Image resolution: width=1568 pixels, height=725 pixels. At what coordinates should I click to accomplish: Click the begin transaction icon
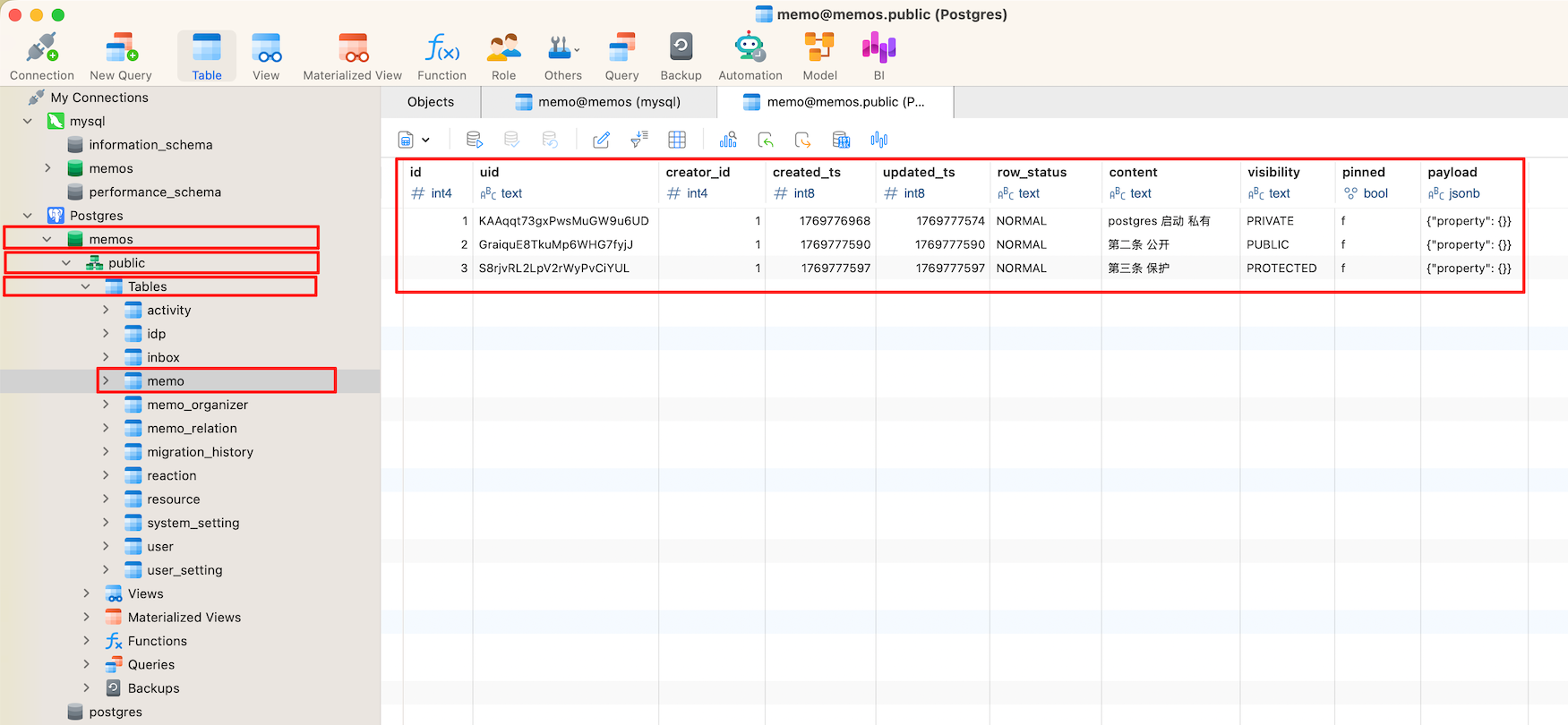(475, 140)
